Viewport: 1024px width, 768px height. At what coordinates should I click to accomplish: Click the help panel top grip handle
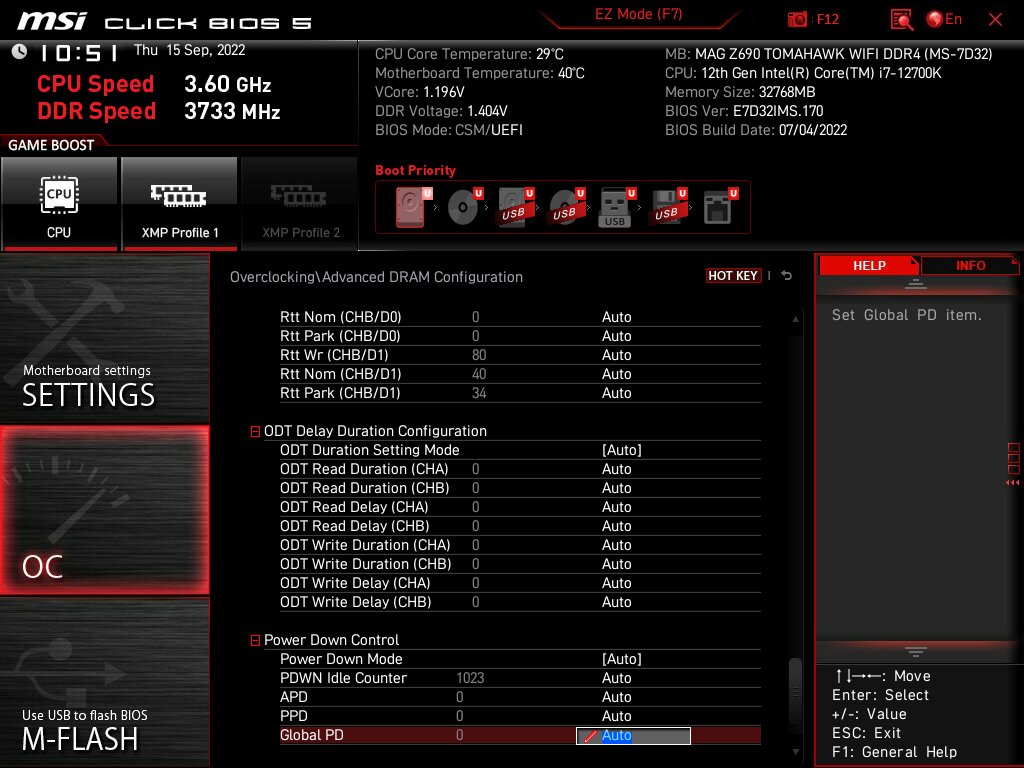[x=916, y=284]
